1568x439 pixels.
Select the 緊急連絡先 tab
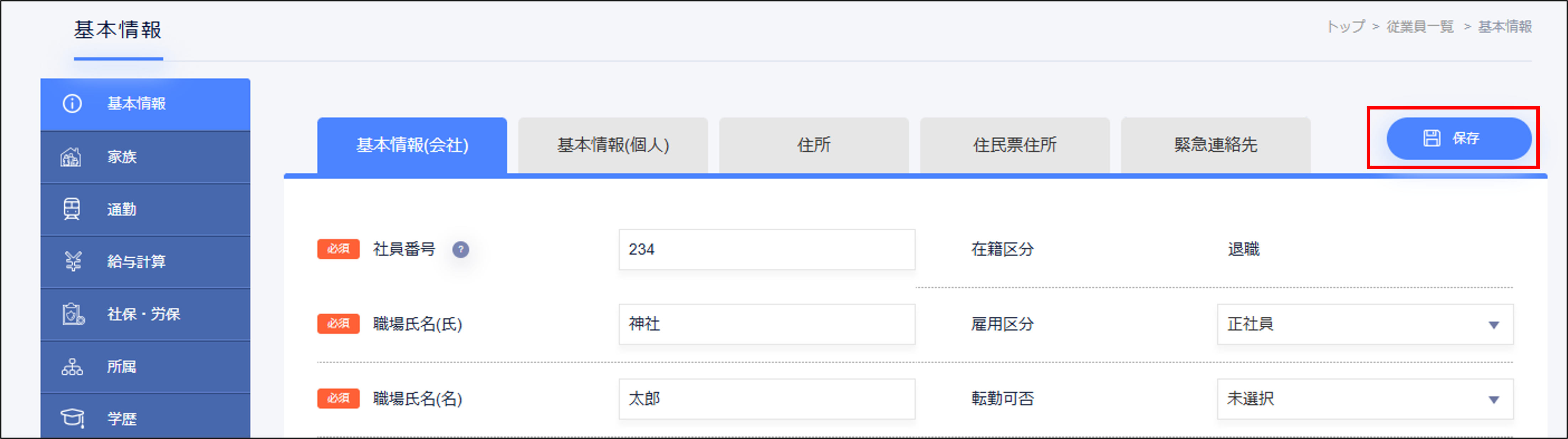[x=1215, y=145]
